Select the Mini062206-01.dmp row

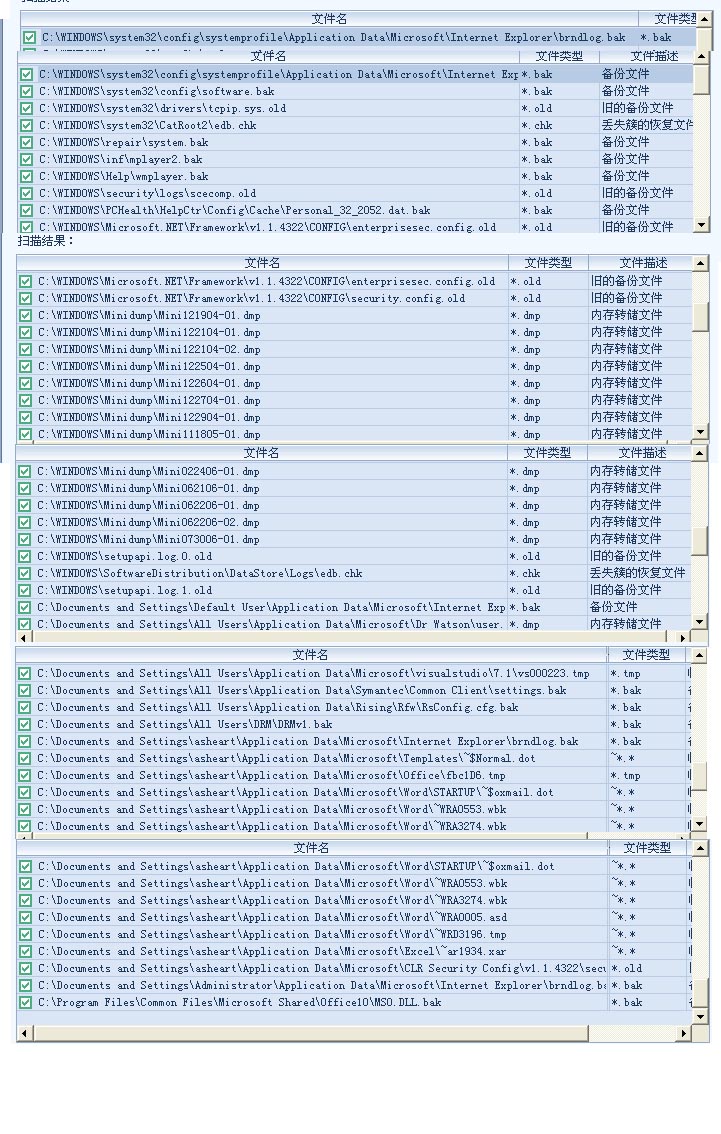pyautogui.click(x=354, y=506)
